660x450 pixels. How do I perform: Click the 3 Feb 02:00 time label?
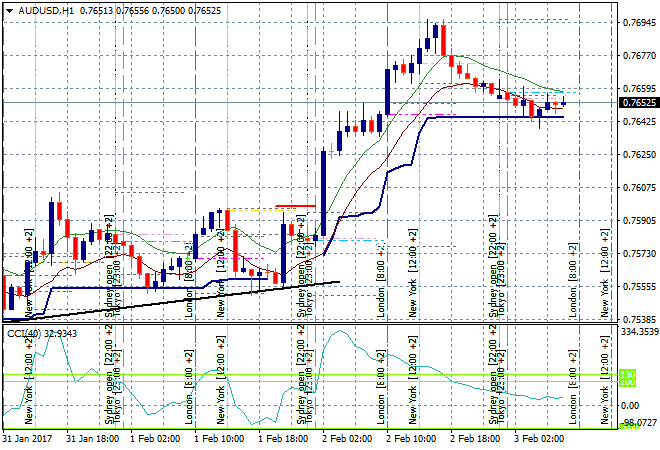(541, 438)
